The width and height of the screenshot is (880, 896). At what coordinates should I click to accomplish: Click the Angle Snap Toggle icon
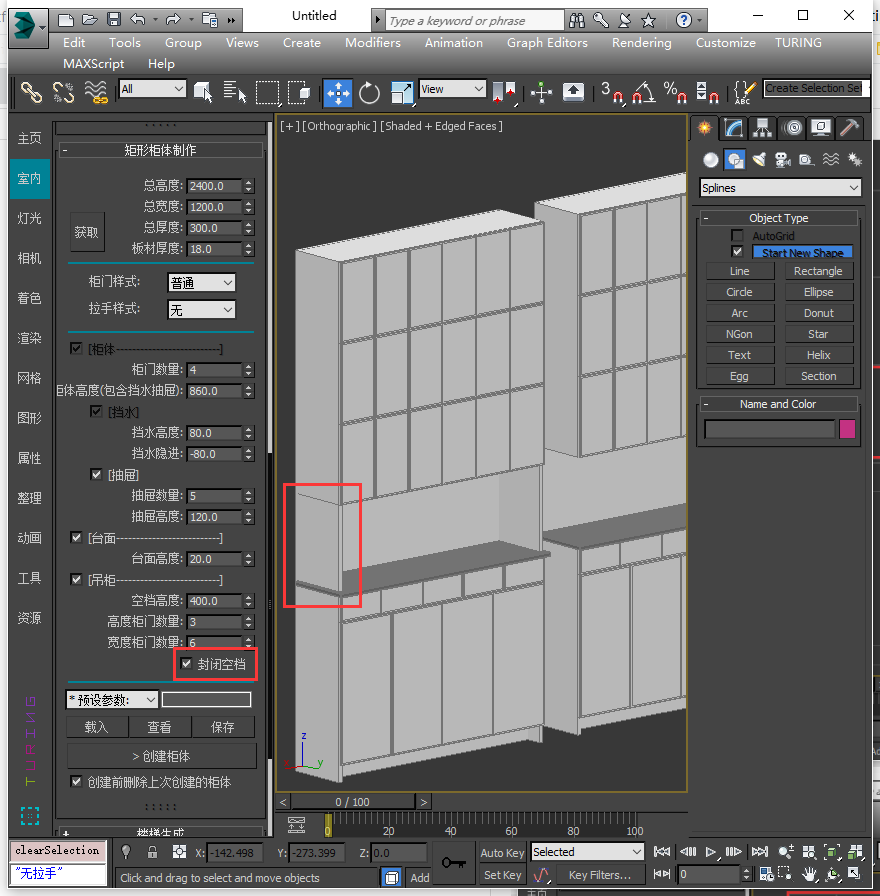click(x=643, y=92)
